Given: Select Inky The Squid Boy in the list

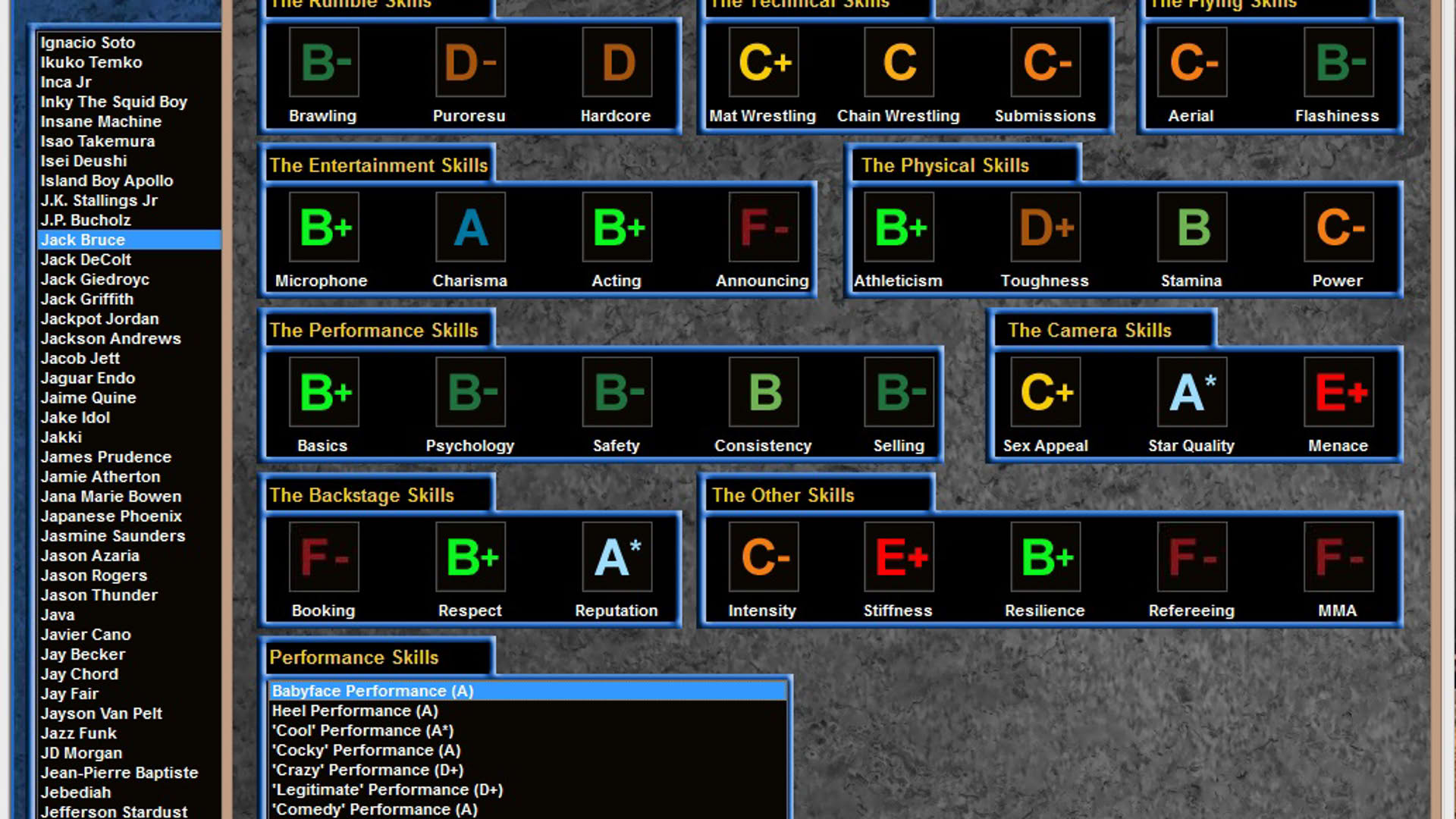Looking at the screenshot, I should 129,102.
